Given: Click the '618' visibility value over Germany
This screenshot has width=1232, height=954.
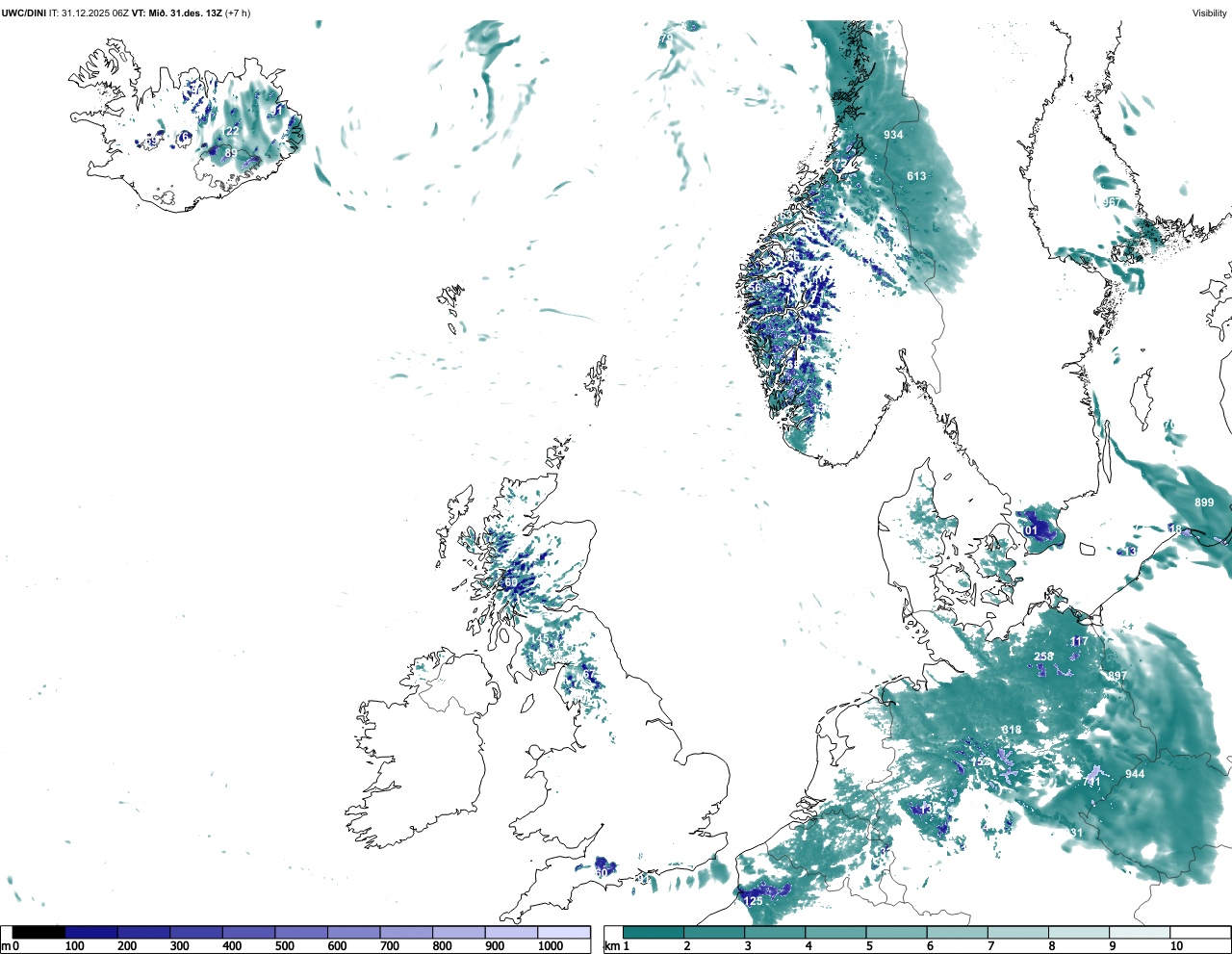Looking at the screenshot, I should point(1012,730).
